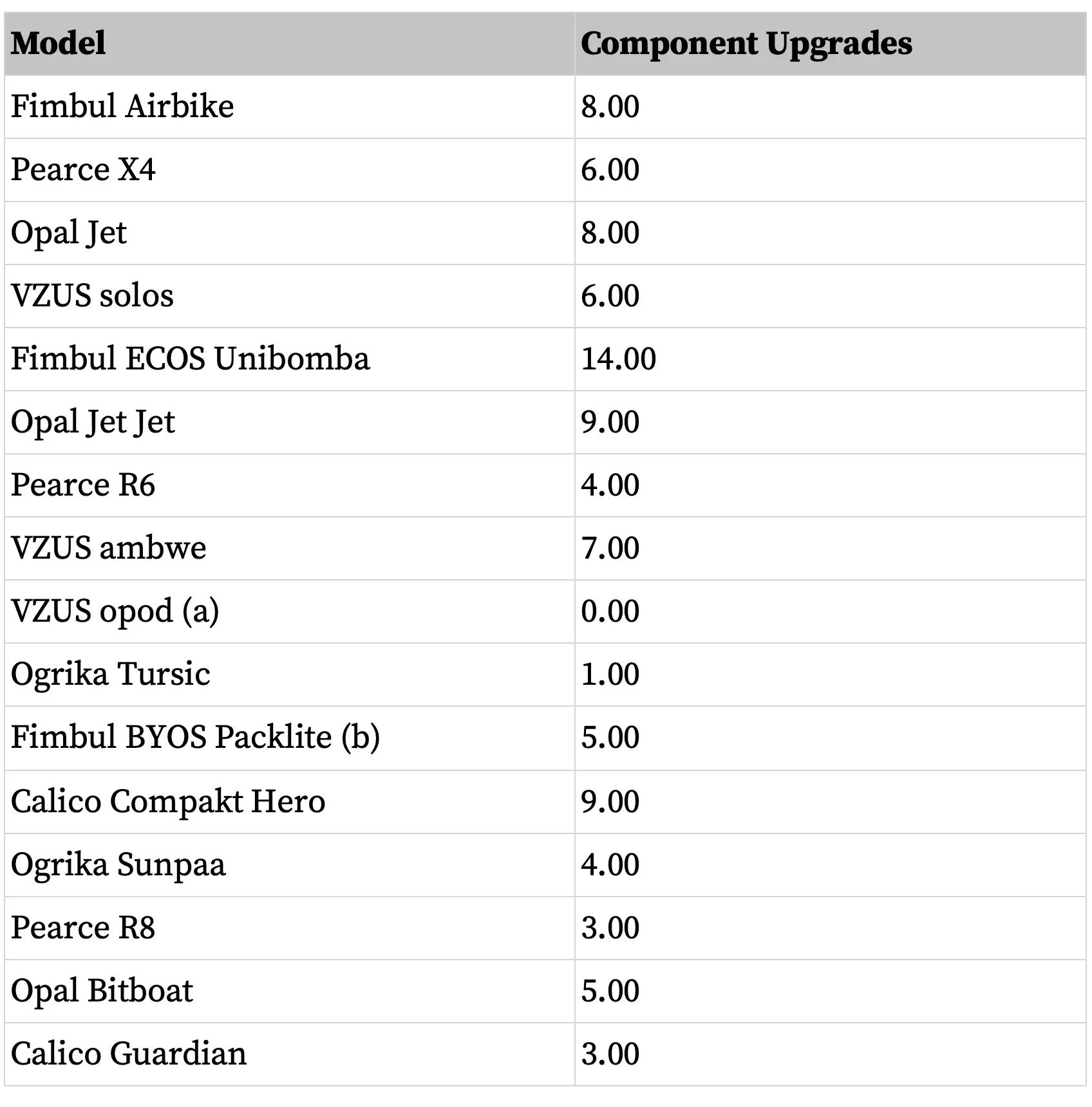Click the 7.00 upgrades value
1092x1107 pixels.
click(x=610, y=548)
